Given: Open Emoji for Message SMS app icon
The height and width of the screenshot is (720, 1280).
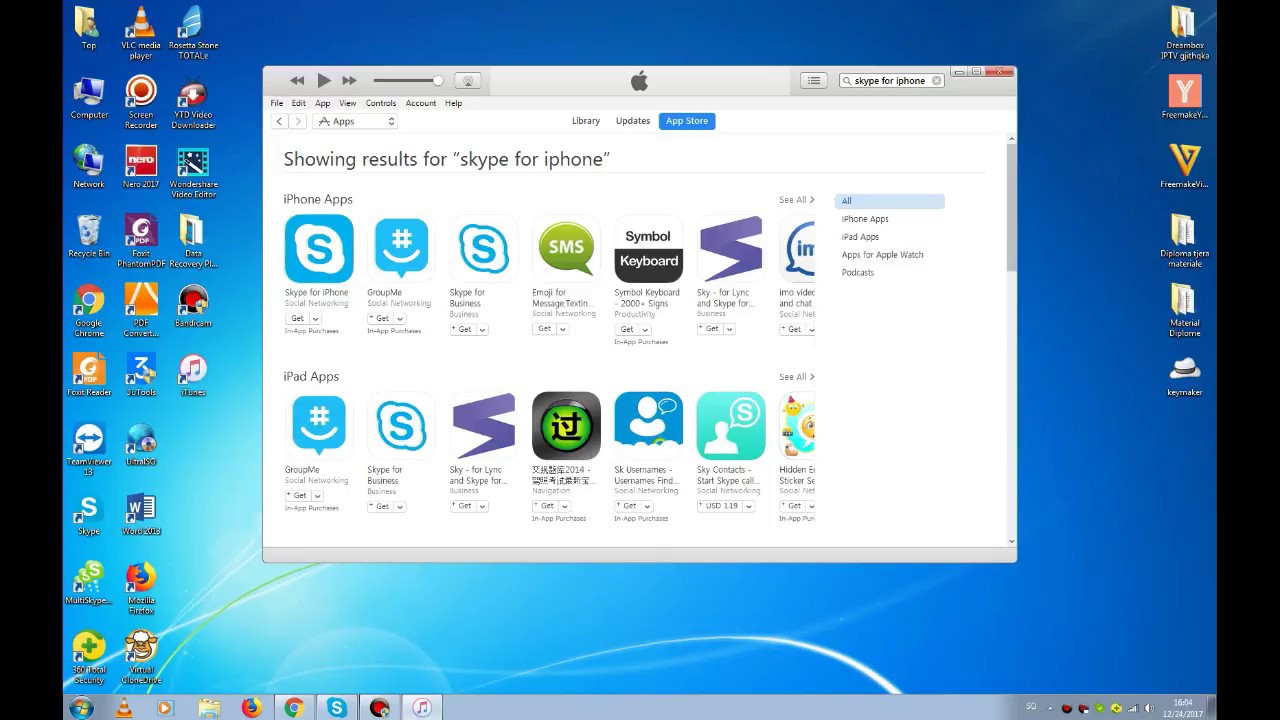Looking at the screenshot, I should 566,249.
